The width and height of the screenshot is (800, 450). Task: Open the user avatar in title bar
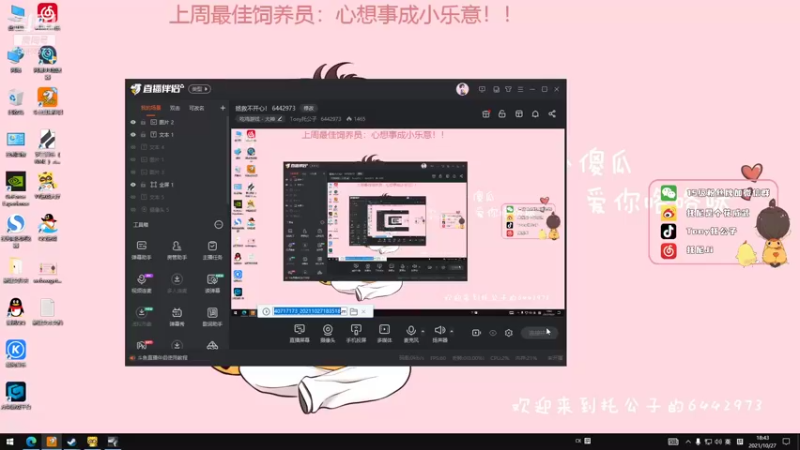[x=462, y=89]
